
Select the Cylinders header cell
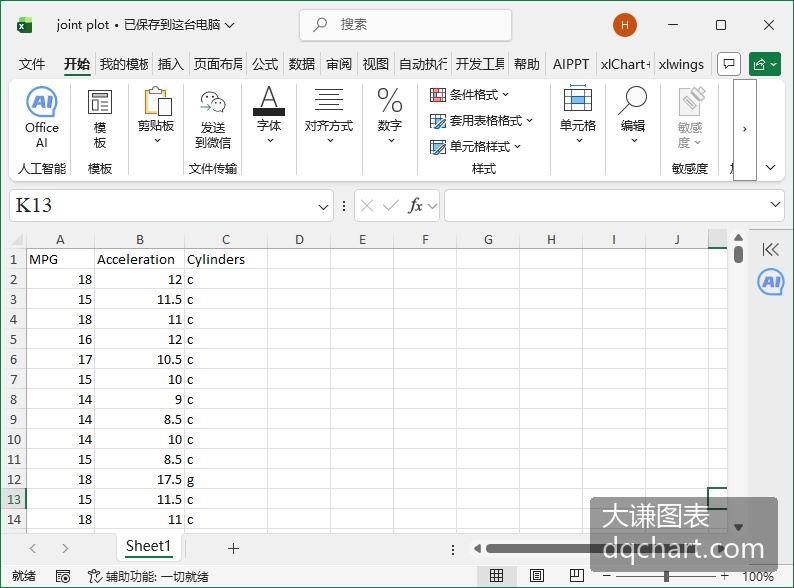226,259
